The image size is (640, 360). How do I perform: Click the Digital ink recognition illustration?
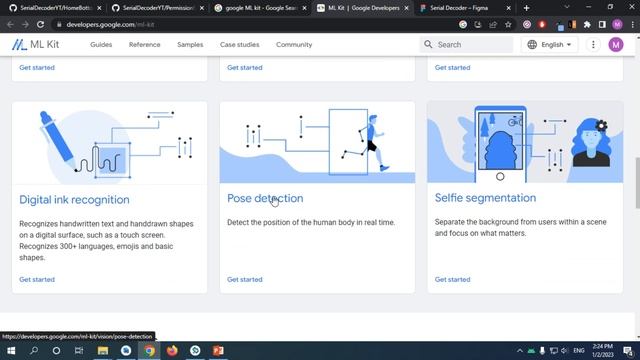(x=109, y=143)
